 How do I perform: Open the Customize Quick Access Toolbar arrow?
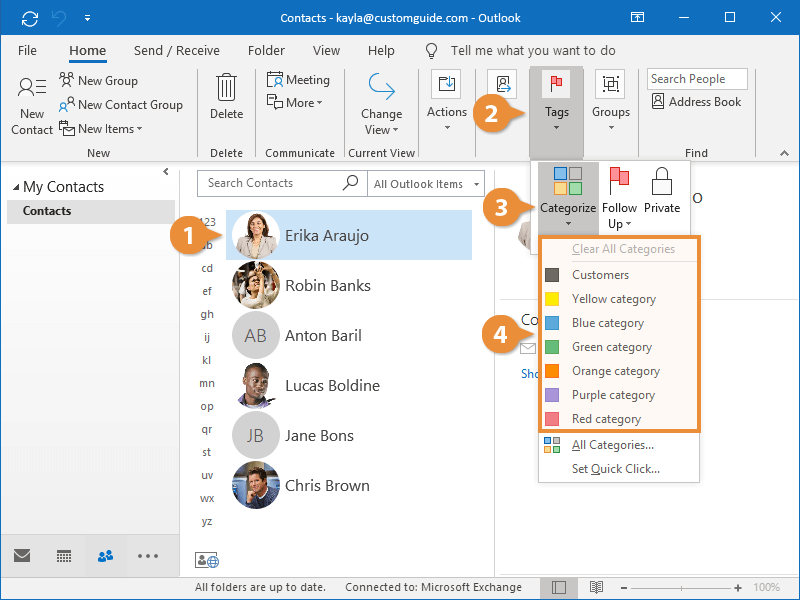87,18
